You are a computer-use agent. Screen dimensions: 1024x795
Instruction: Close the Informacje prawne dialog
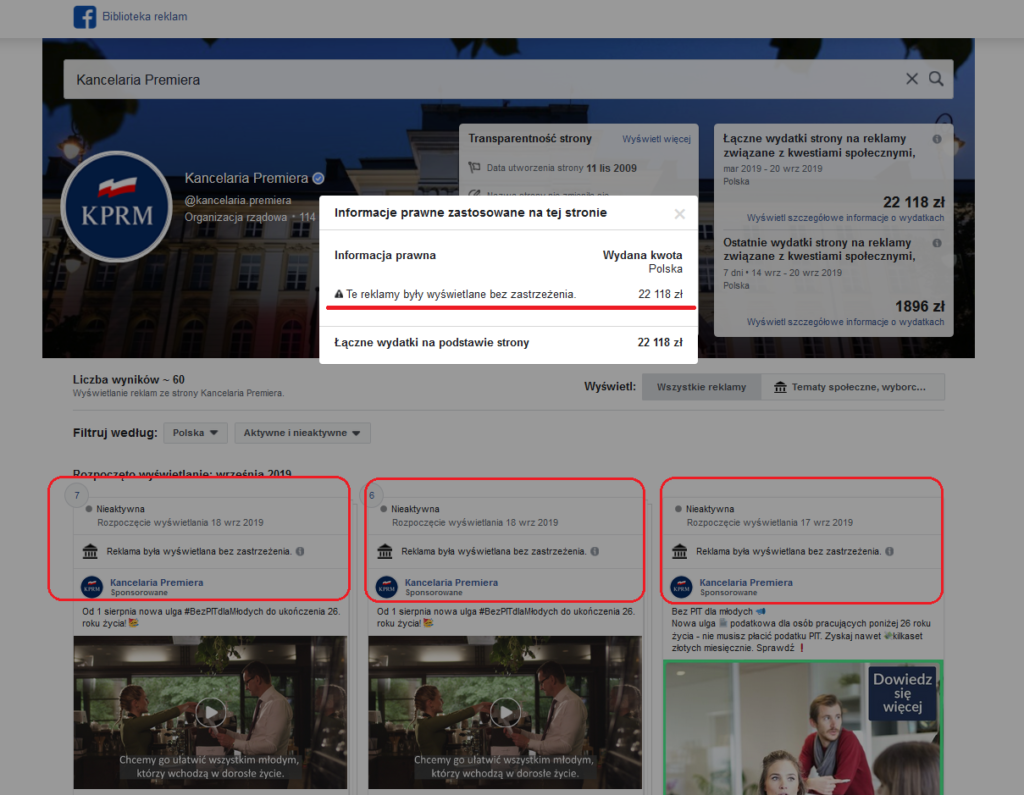pos(679,214)
